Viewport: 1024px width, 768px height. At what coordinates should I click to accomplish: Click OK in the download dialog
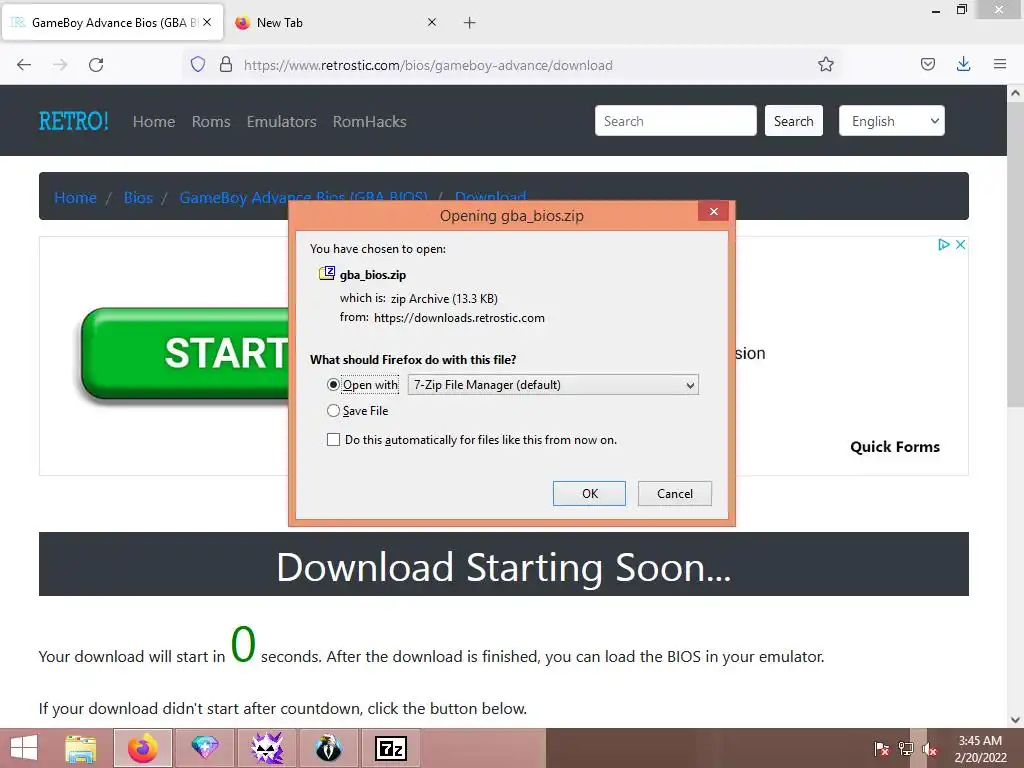[x=589, y=494]
